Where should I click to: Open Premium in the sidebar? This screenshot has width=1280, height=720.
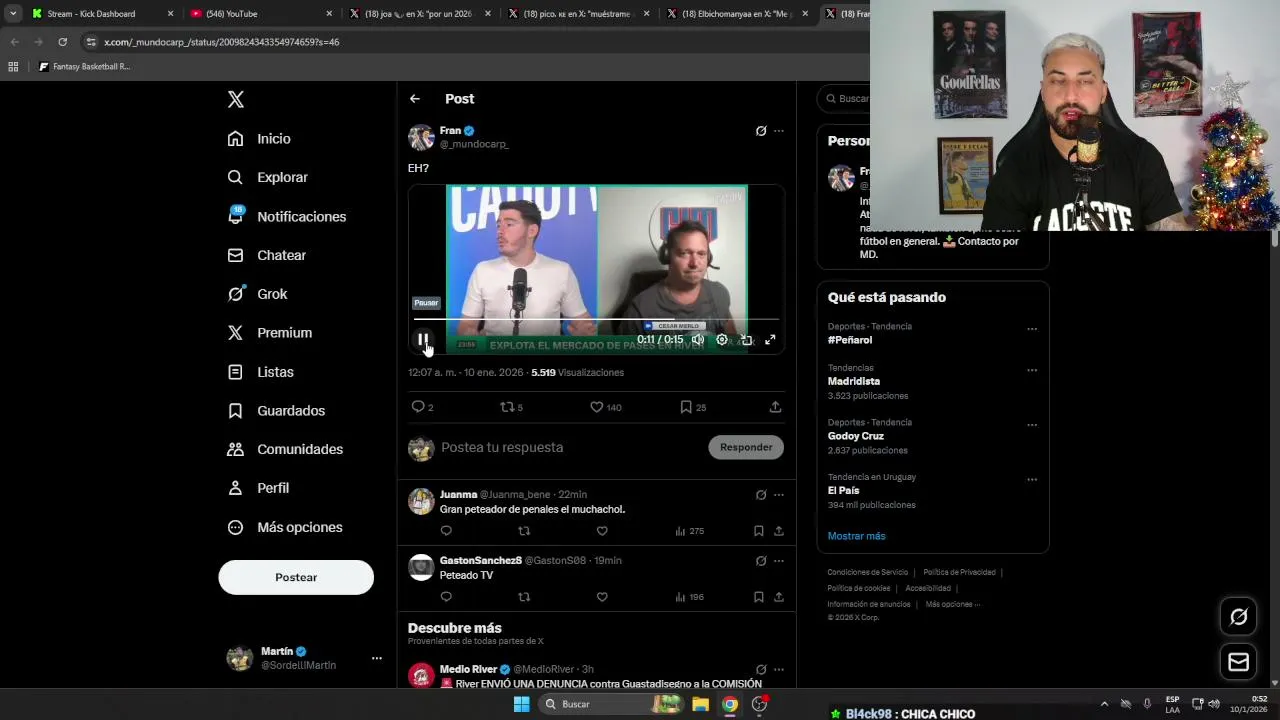tap(269, 333)
